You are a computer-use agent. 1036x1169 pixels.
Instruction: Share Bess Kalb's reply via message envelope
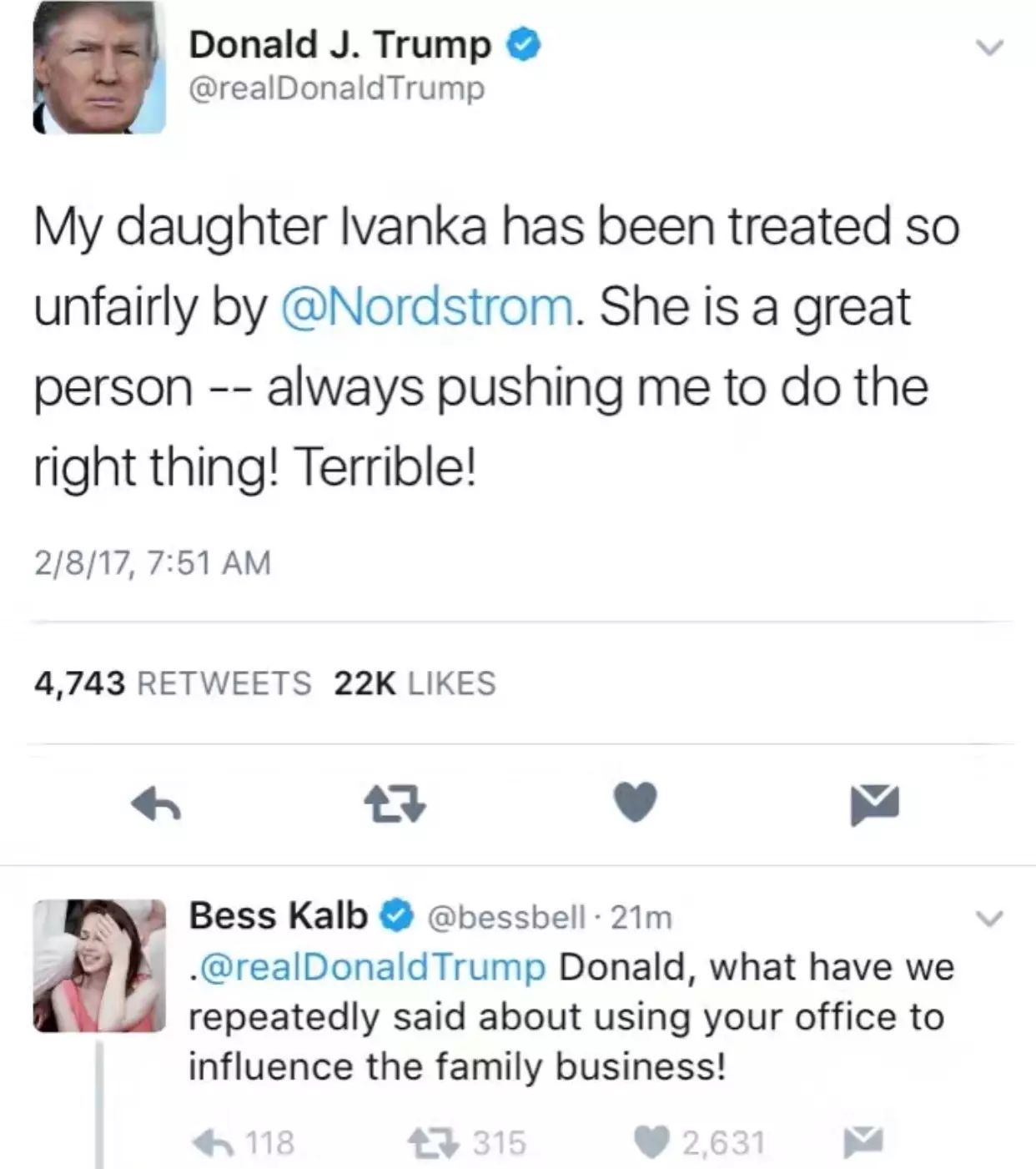(862, 1141)
